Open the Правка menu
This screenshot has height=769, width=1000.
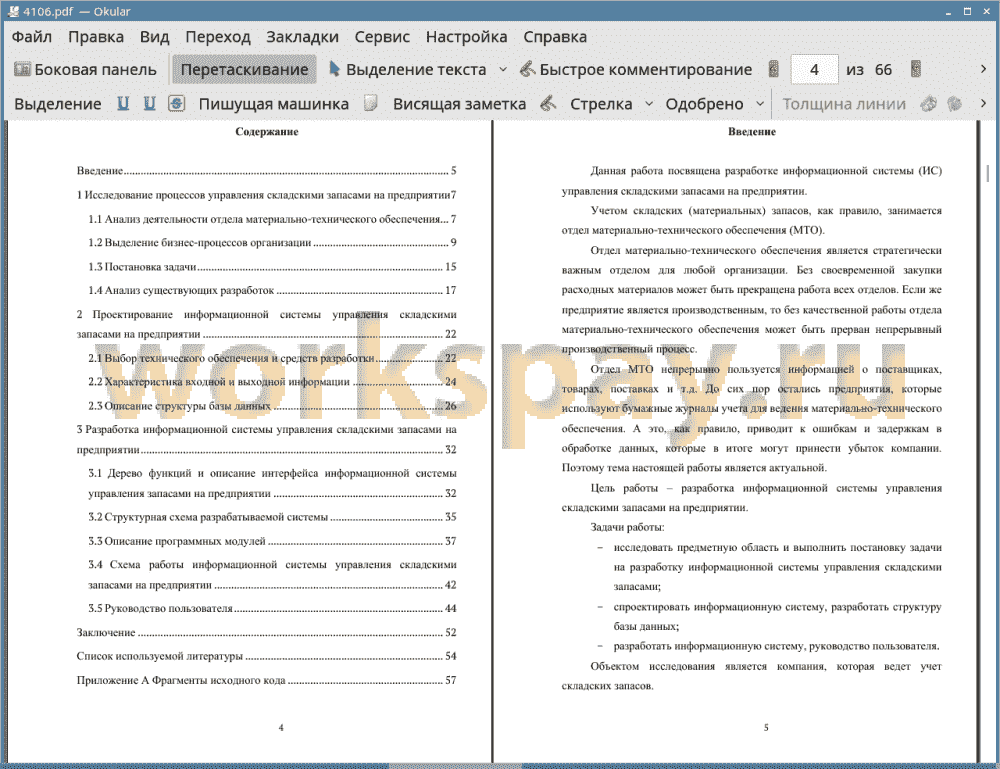[96, 37]
